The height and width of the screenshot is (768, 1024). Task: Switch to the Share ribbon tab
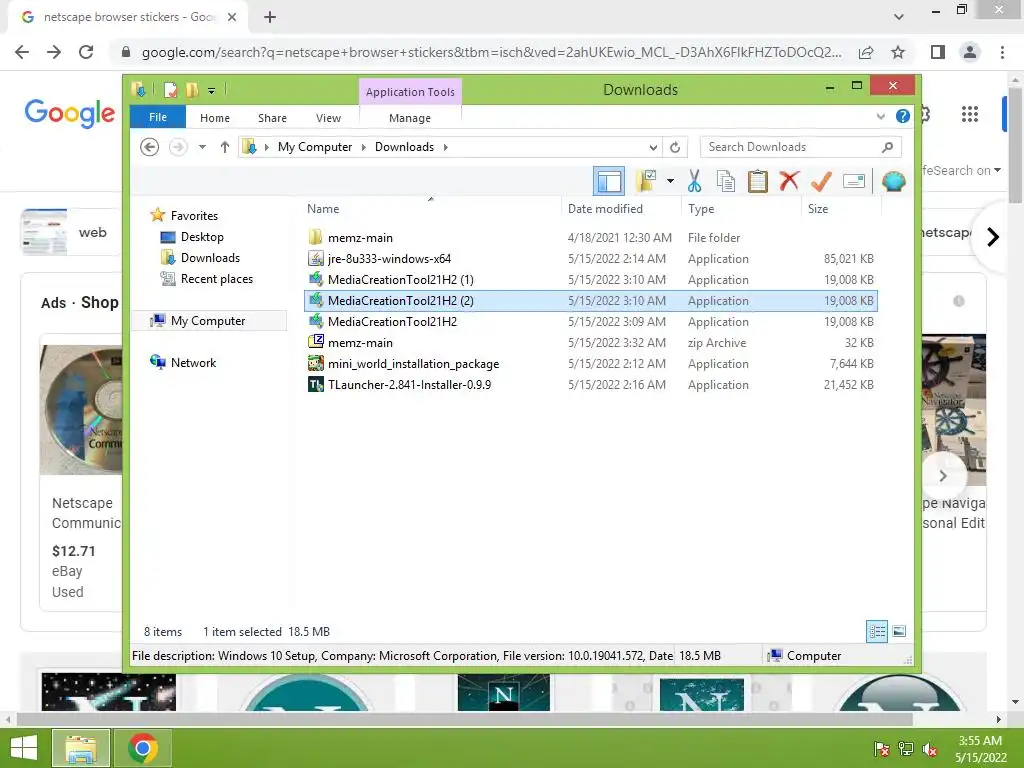click(272, 118)
